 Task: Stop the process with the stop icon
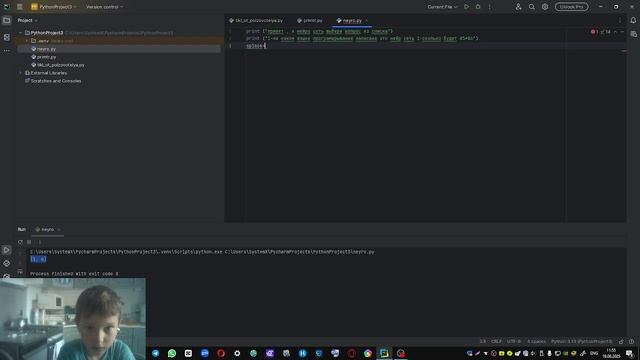coord(29,242)
